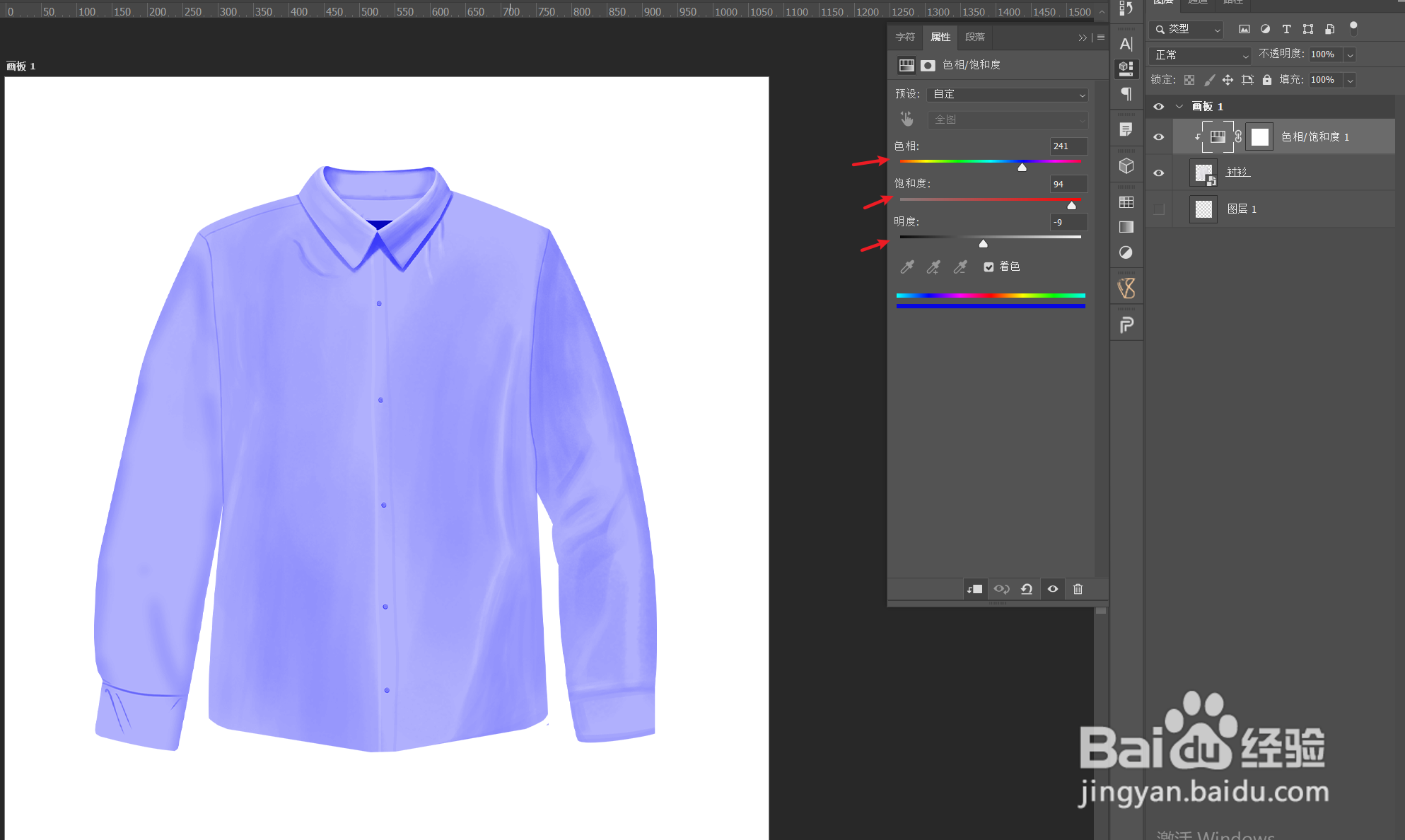Viewport: 1405px width, 840px height.
Task: Delete the adjustment layer via trash icon
Action: click(1078, 589)
